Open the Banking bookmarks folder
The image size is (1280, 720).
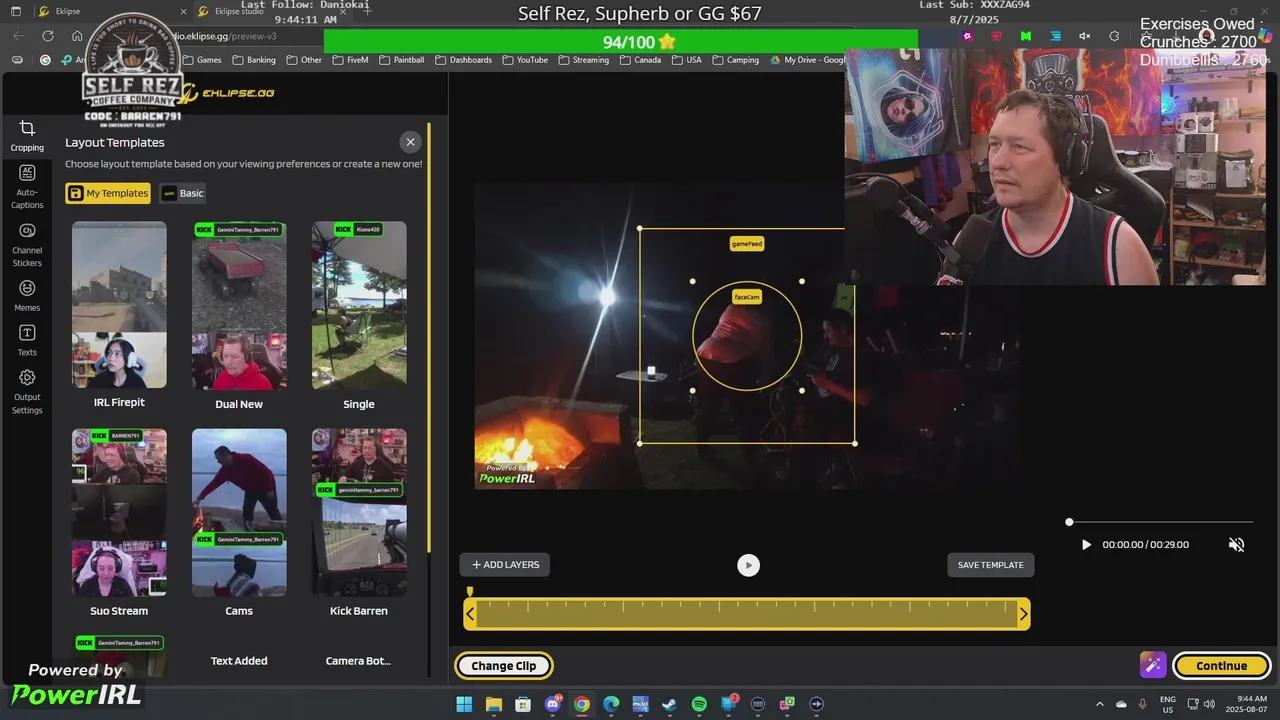[253, 60]
